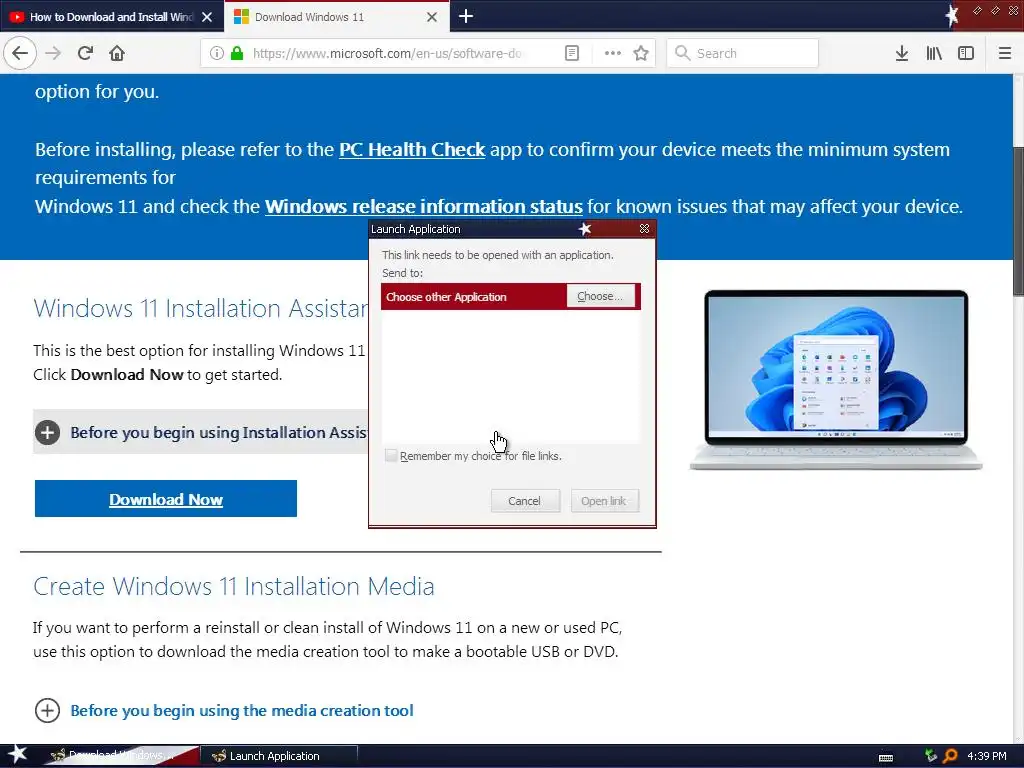The height and width of the screenshot is (768, 1024).
Task: Open the Library bookshelf icon
Action: 934,54
